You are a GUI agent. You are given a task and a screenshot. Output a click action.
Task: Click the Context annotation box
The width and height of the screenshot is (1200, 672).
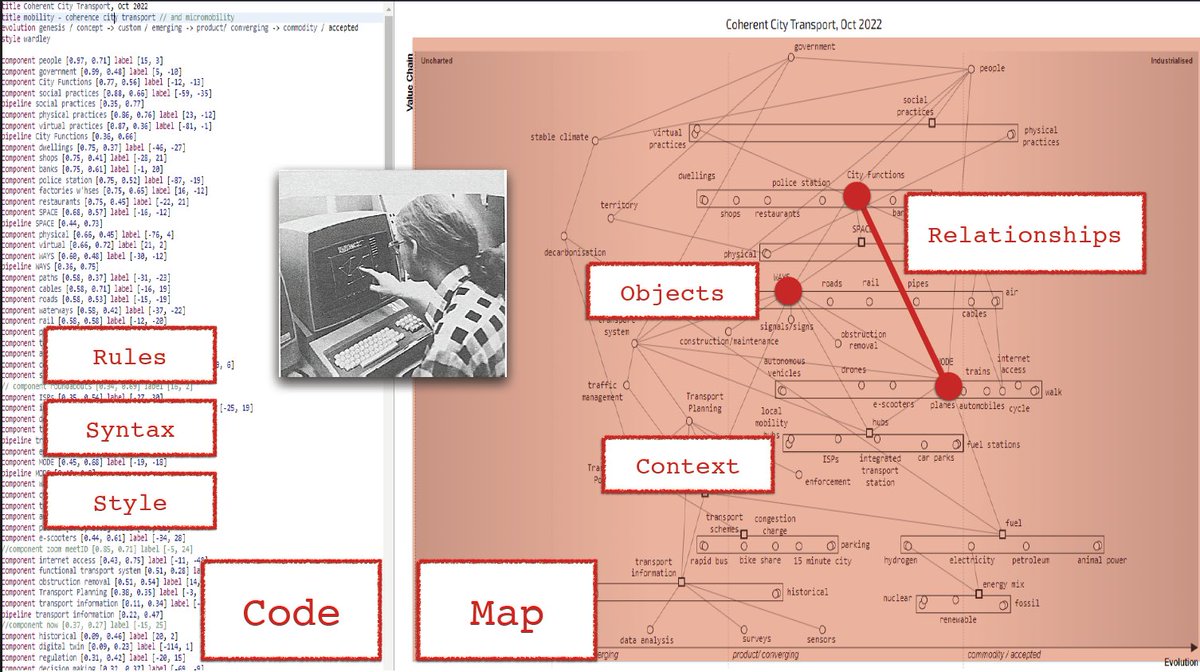coord(687,465)
